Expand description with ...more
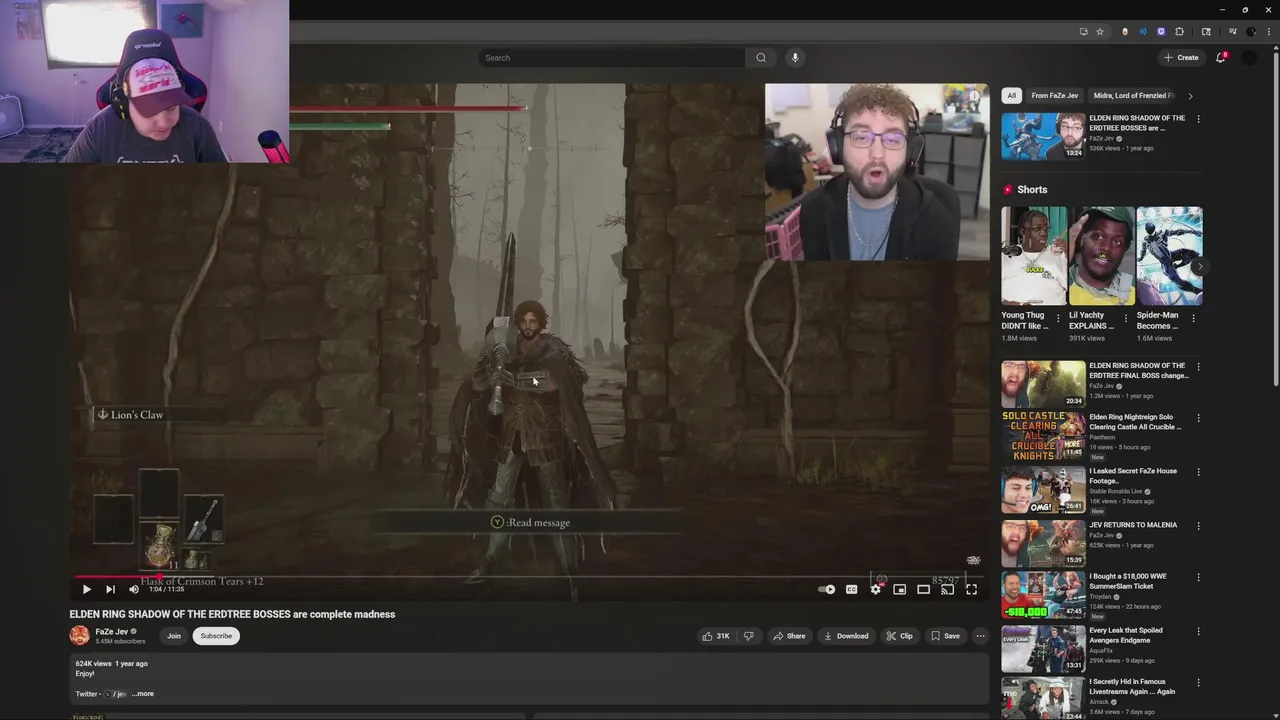The height and width of the screenshot is (720, 1280). tap(143, 694)
